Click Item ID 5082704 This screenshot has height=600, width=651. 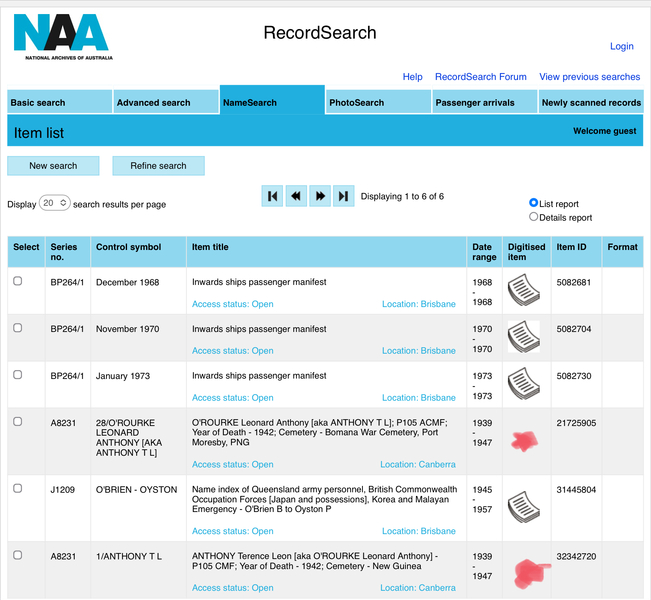point(574,329)
